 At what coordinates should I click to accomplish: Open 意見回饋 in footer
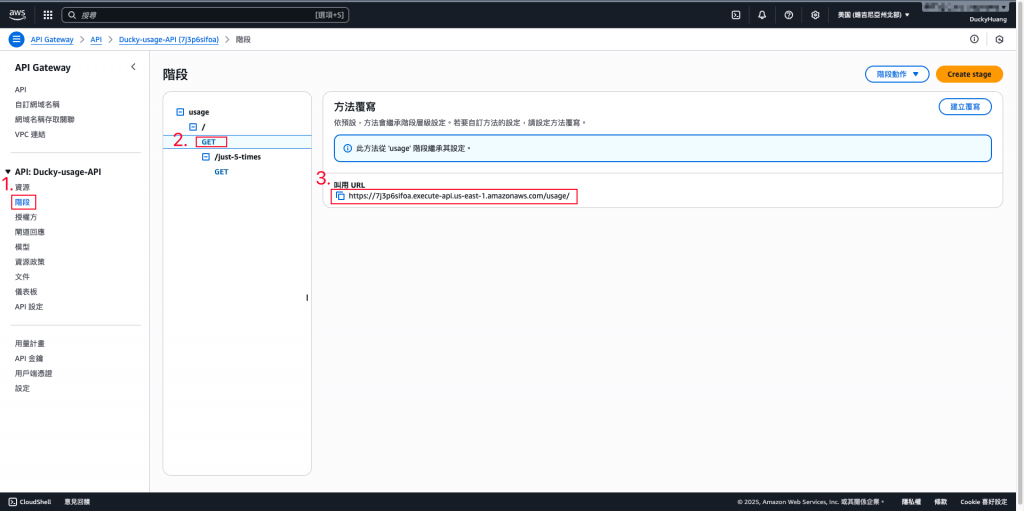pos(77,502)
